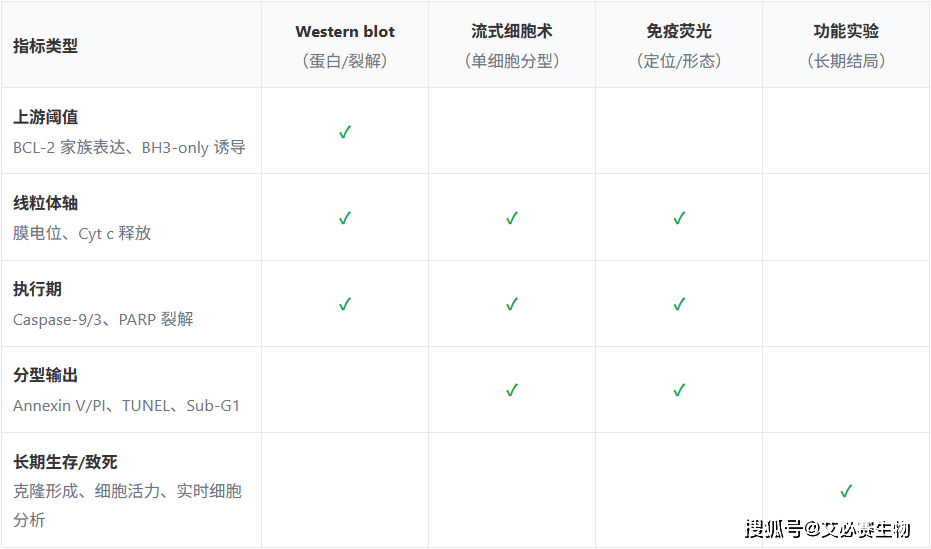Click the 分型输出 row title
931x549 pixels.
coord(45,375)
